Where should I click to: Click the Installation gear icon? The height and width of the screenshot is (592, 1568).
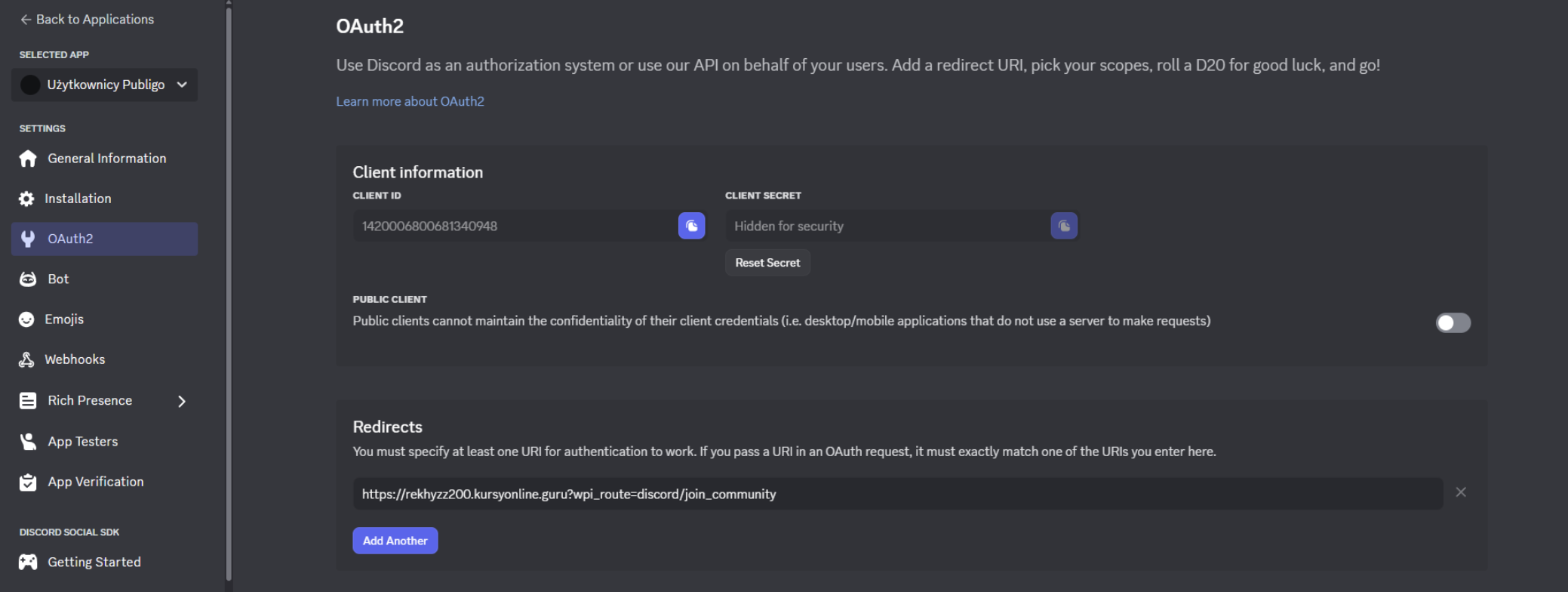[x=26, y=199]
